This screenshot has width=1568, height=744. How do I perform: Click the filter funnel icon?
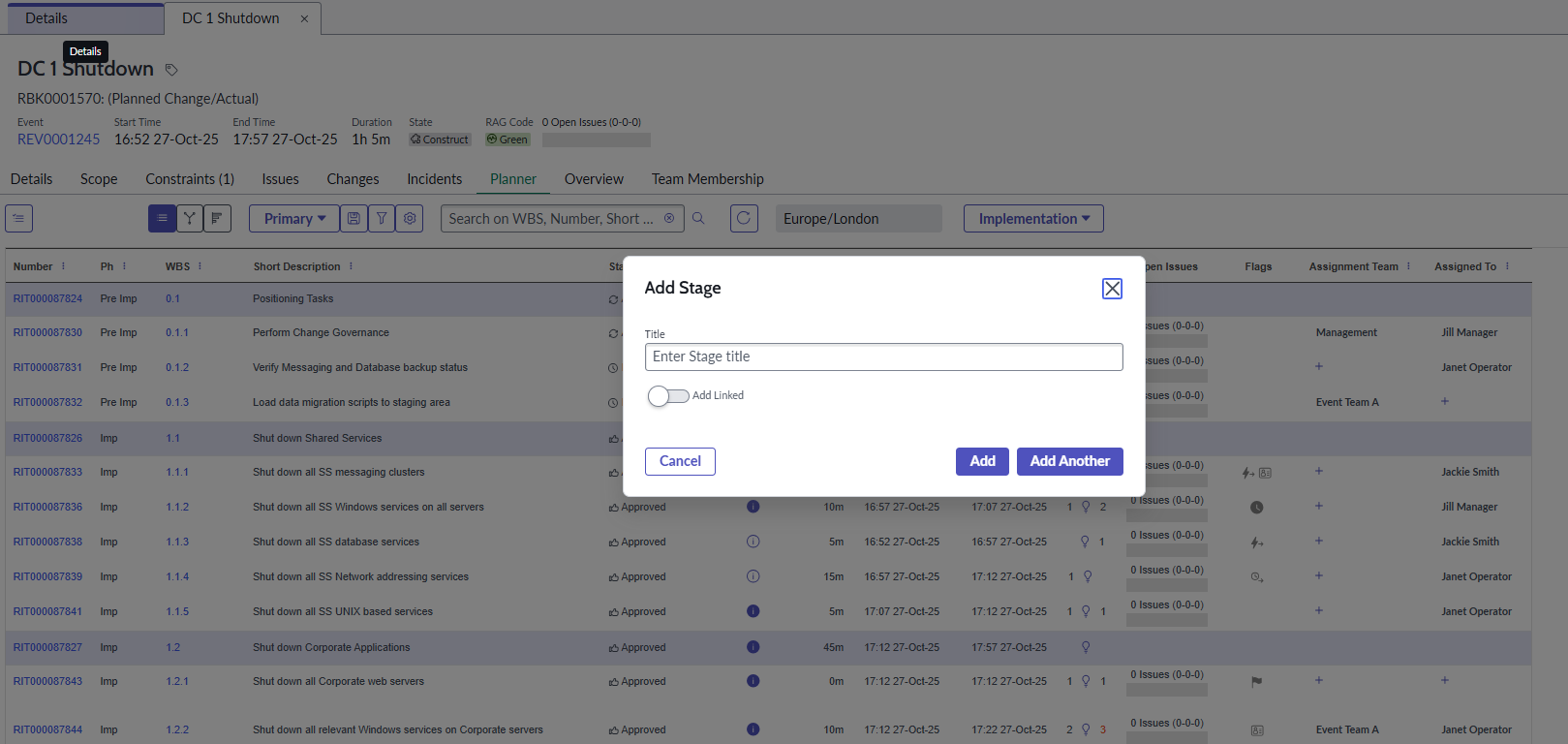[x=382, y=219]
